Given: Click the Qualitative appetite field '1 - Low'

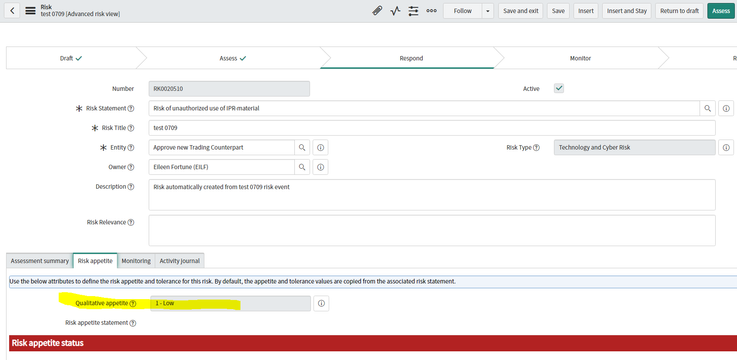Looking at the screenshot, I should click(x=230, y=304).
